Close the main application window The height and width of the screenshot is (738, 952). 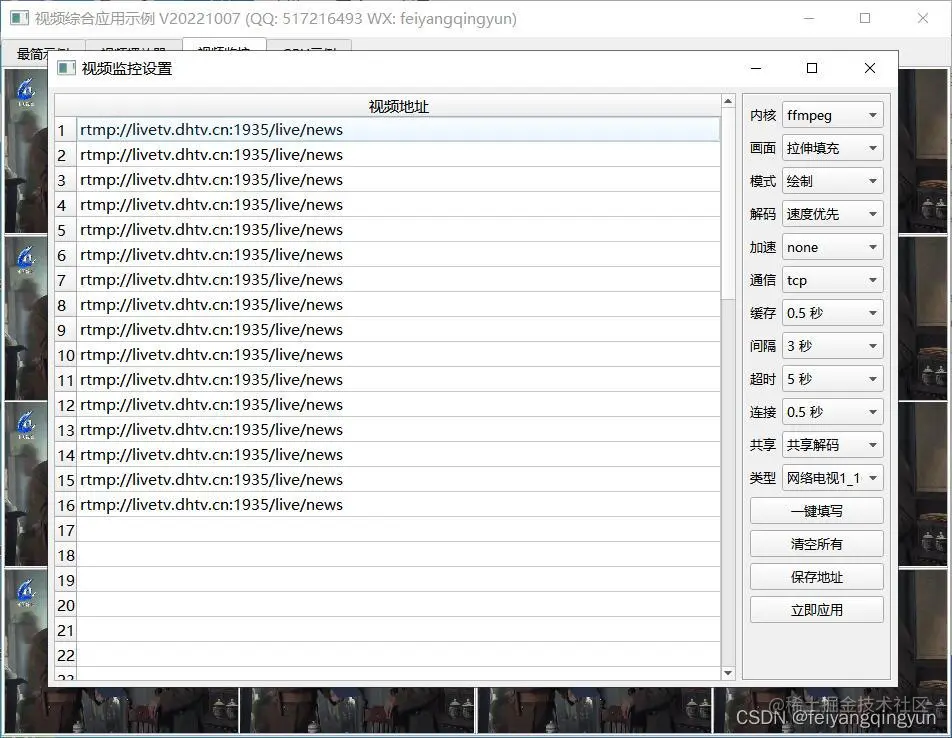(x=923, y=18)
